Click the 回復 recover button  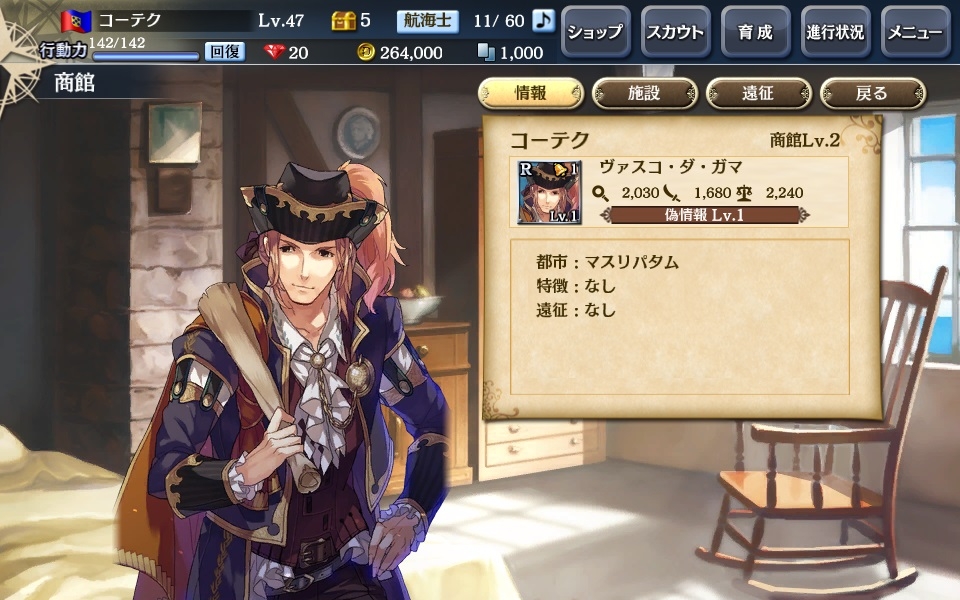[225, 51]
